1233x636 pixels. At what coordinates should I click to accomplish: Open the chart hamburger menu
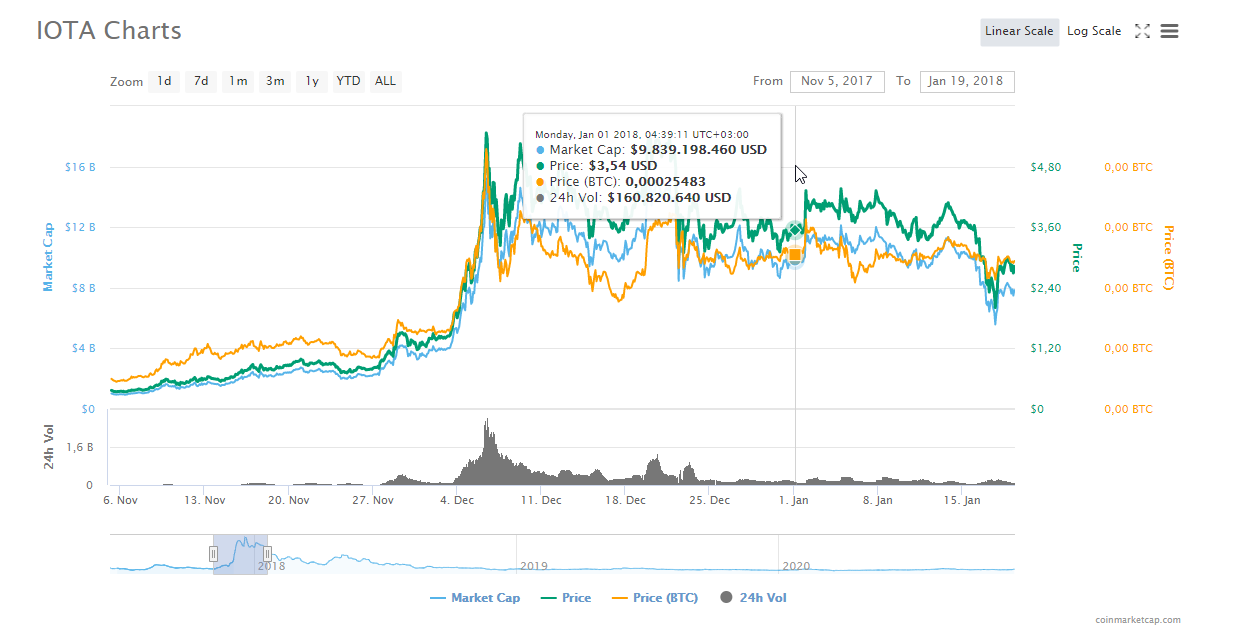1169,31
